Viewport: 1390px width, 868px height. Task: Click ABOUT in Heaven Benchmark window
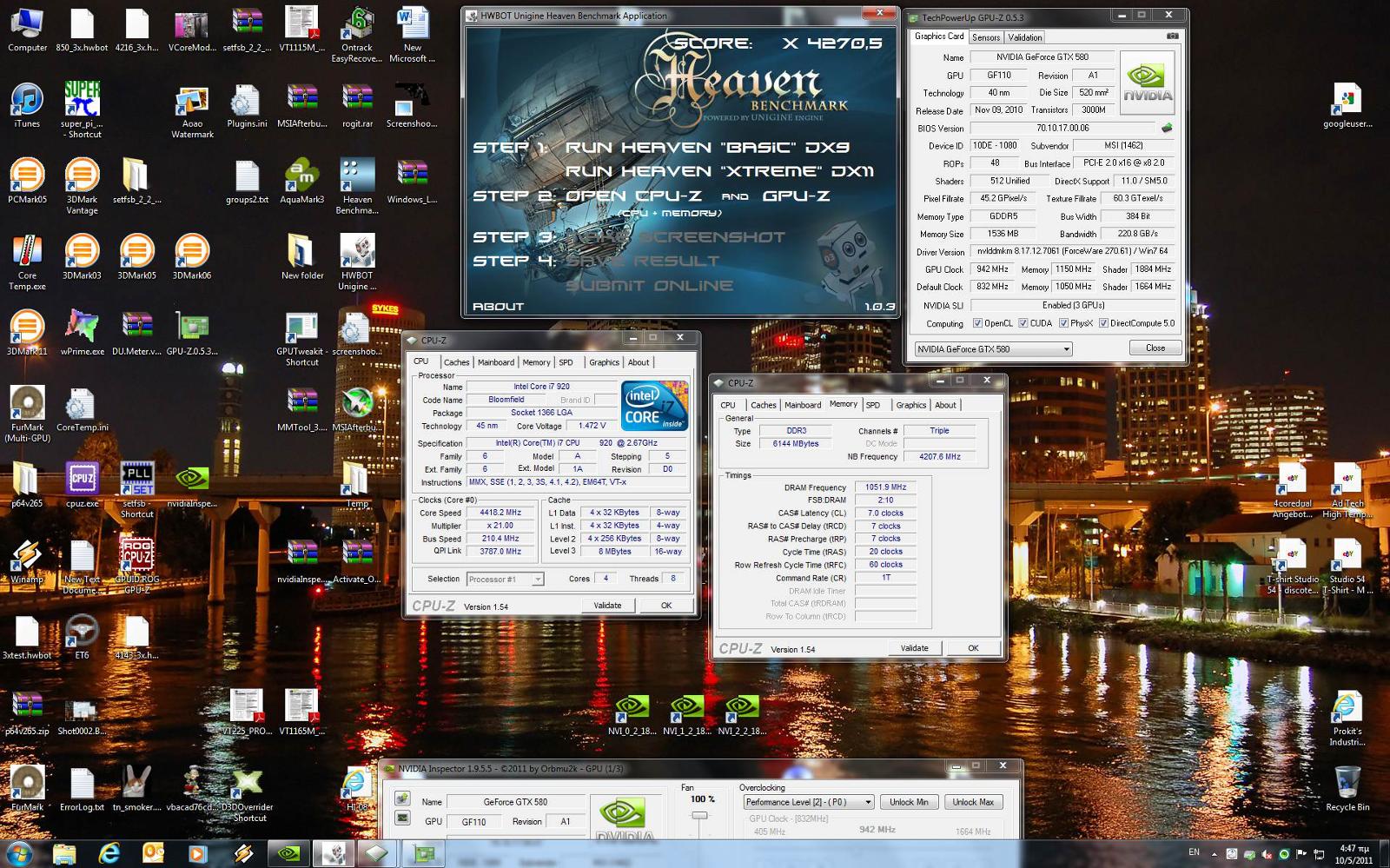[x=498, y=307]
